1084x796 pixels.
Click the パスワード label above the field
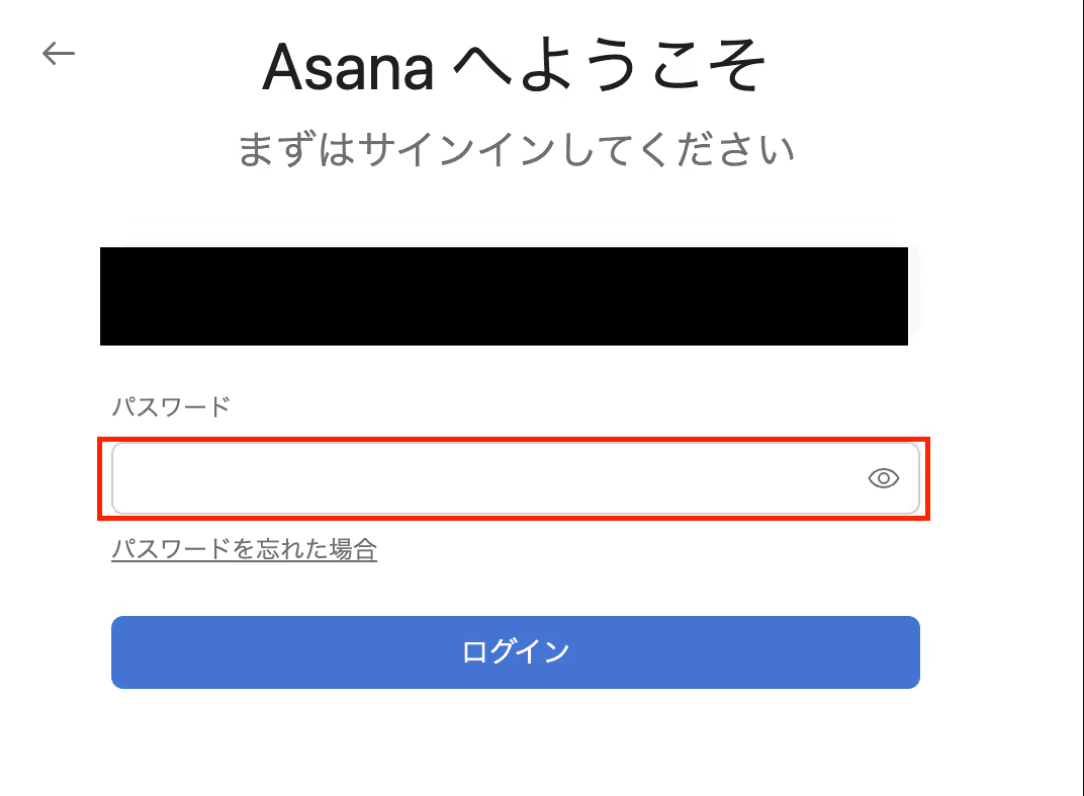pos(170,406)
